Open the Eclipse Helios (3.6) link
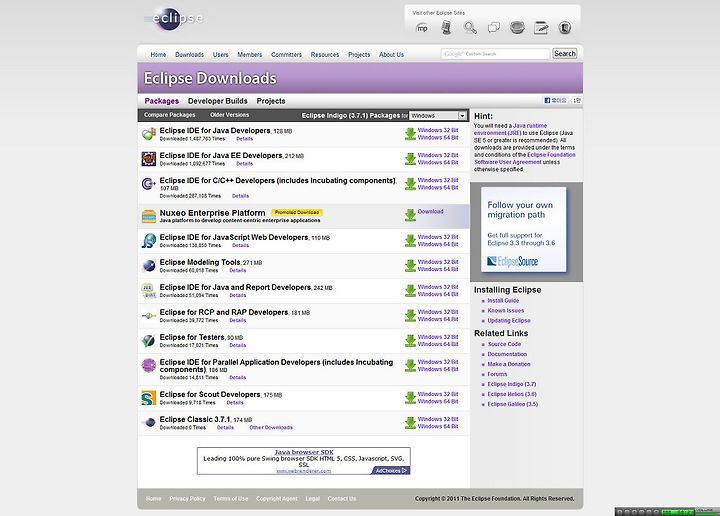This screenshot has width=720, height=516. (x=512, y=394)
